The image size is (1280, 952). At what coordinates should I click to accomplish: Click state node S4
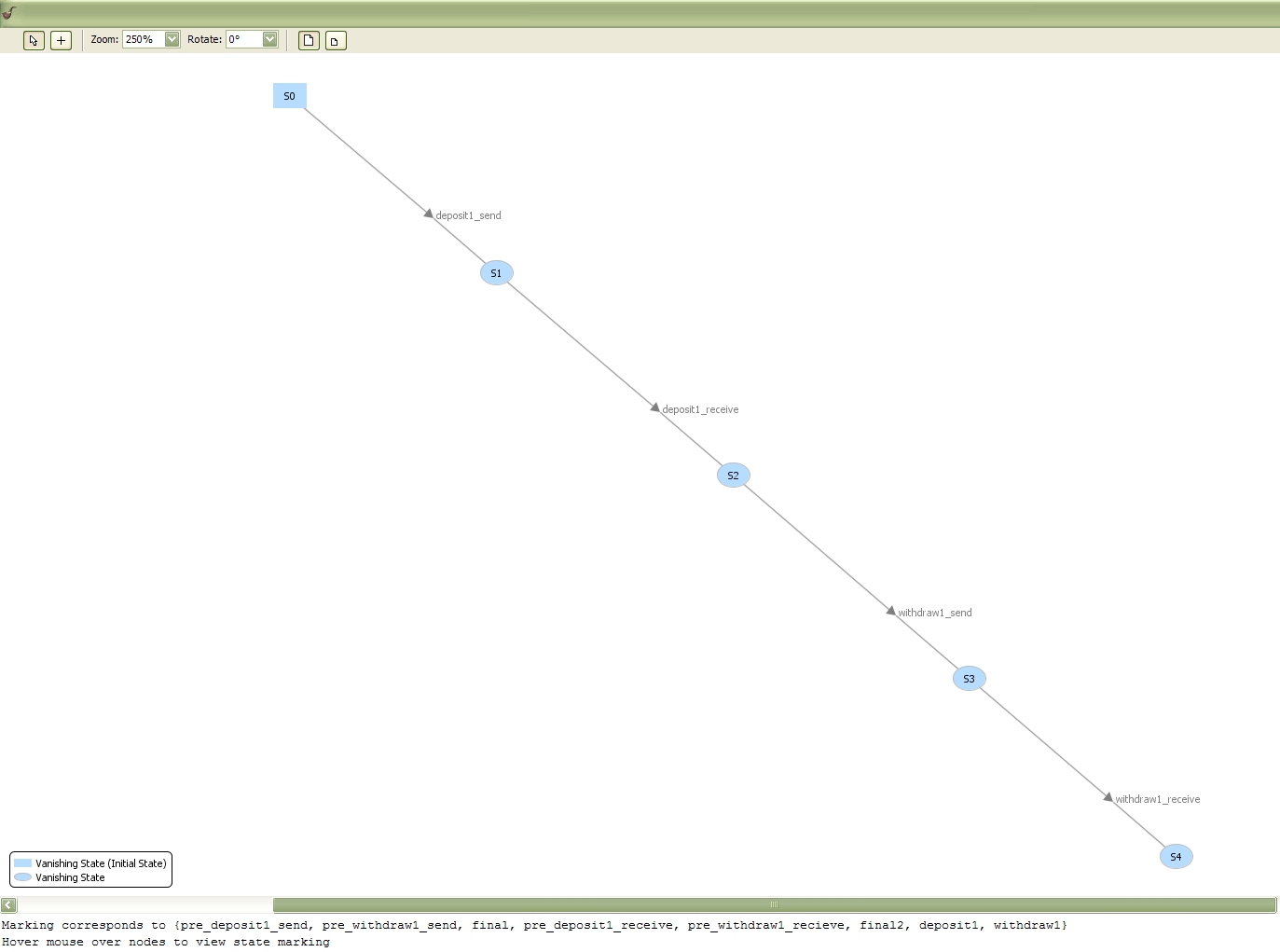pos(1176,856)
